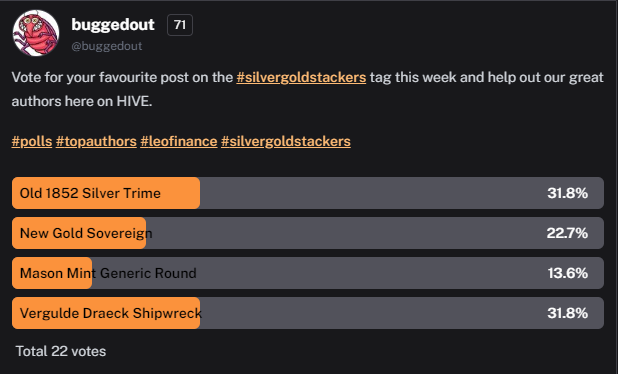The width and height of the screenshot is (618, 374).
Task: Open the buggedout avatar picture
Action: [x=36, y=33]
